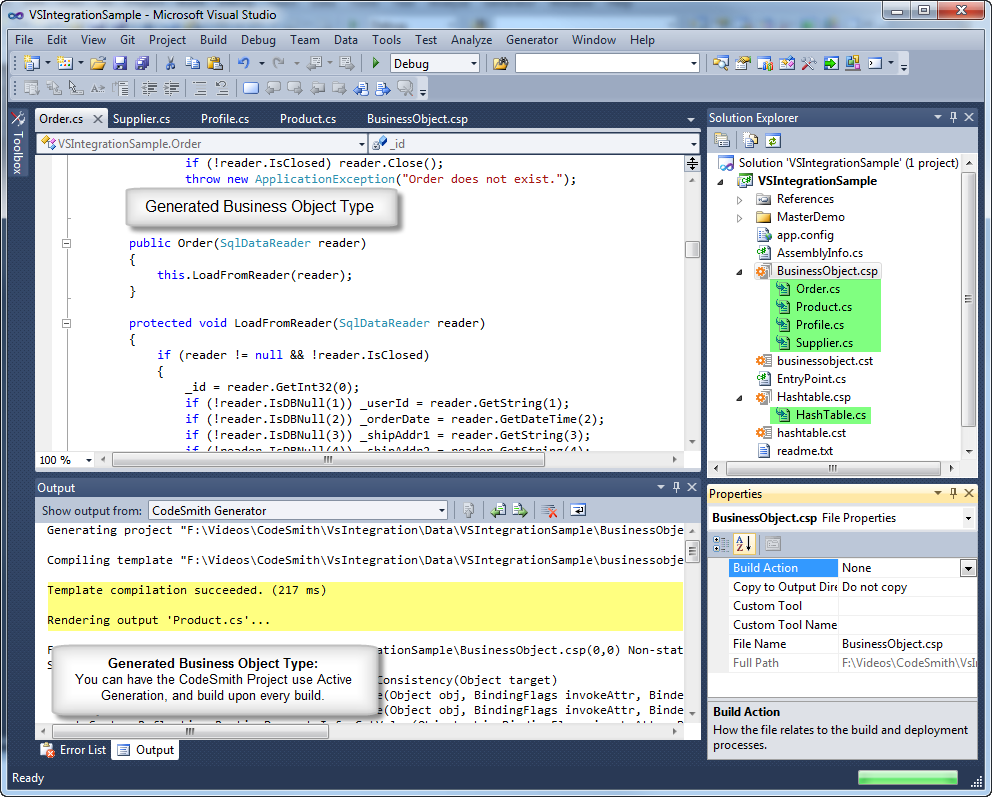Save the current file with floppy icon
This screenshot has width=992, height=797.
(x=120, y=63)
